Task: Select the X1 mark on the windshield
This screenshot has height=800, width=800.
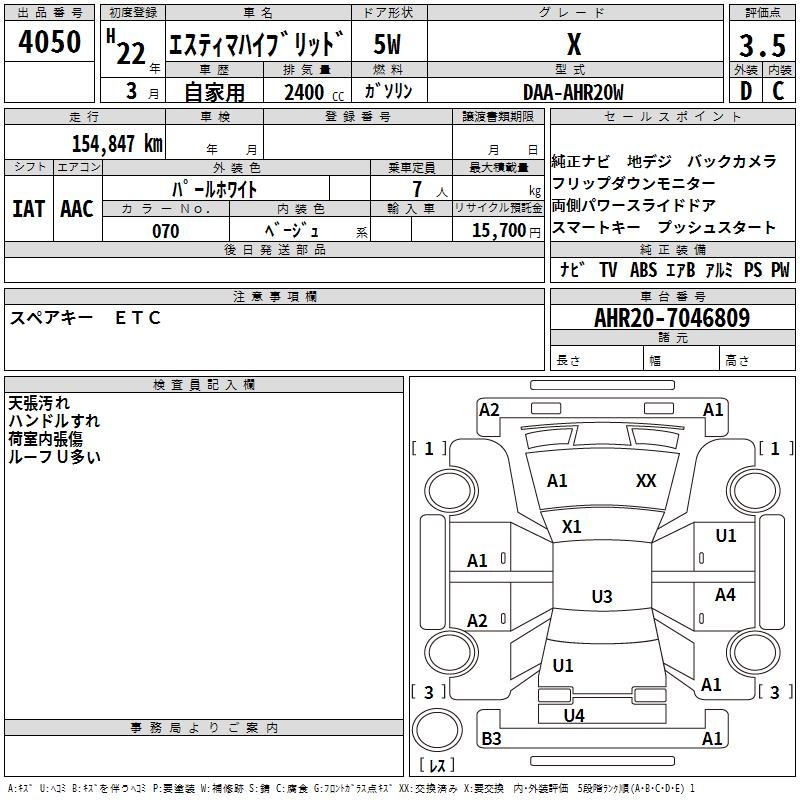Action: pyautogui.click(x=571, y=527)
